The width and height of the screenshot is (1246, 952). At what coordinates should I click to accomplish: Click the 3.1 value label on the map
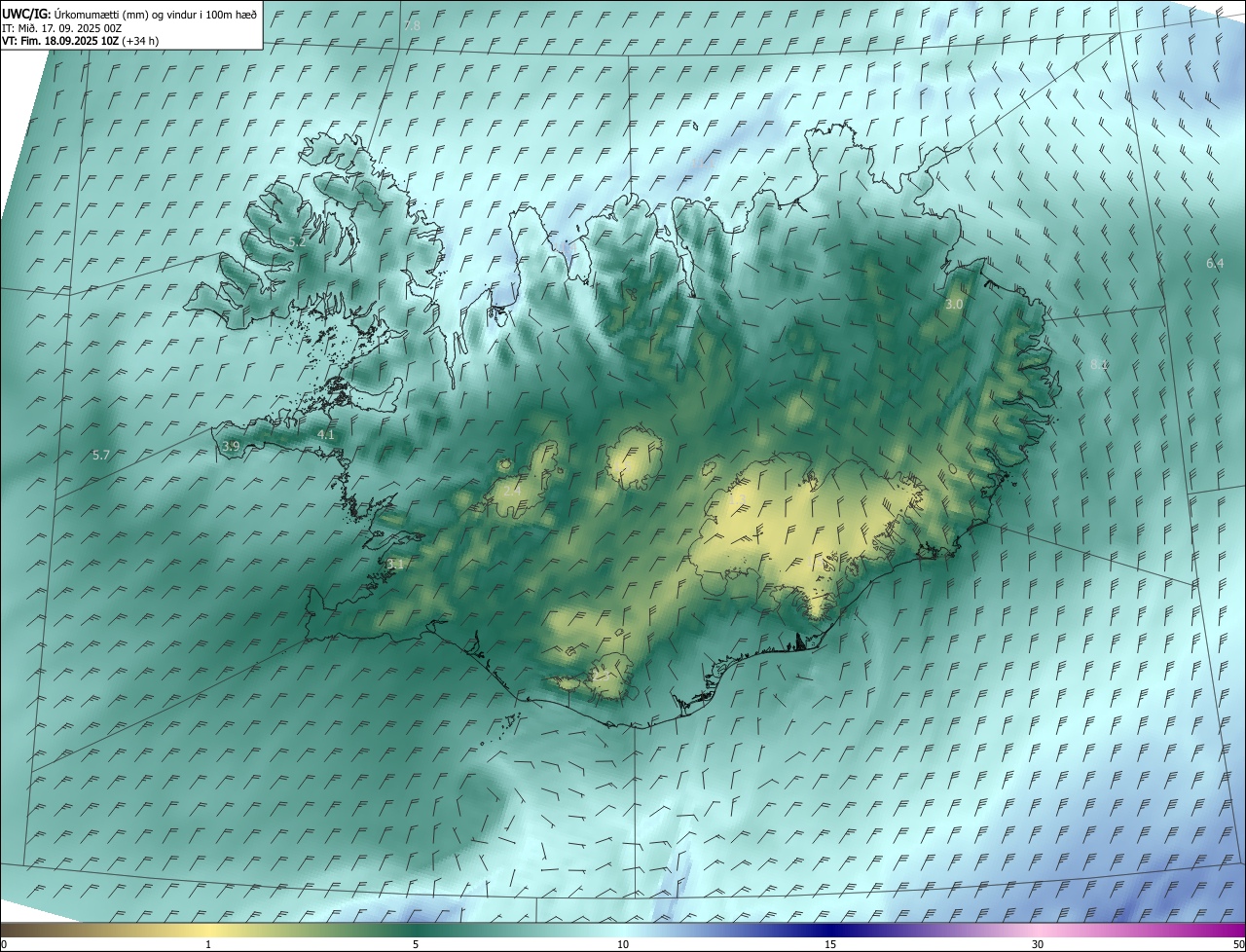click(x=395, y=564)
